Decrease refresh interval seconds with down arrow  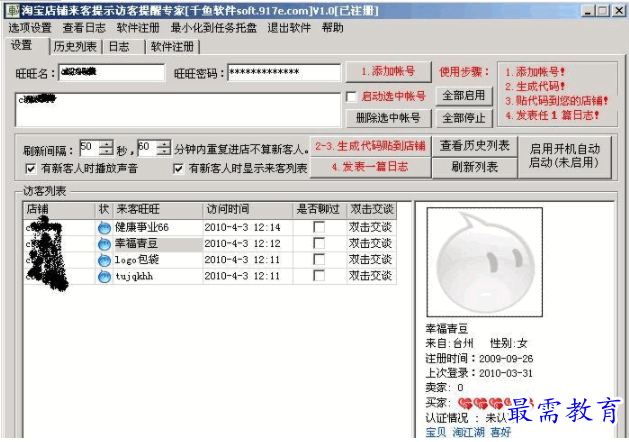click(106, 152)
